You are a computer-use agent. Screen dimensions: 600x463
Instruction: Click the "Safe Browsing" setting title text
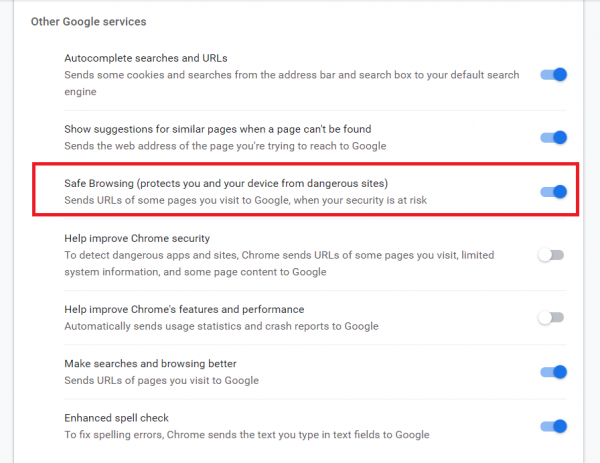(x=225, y=183)
